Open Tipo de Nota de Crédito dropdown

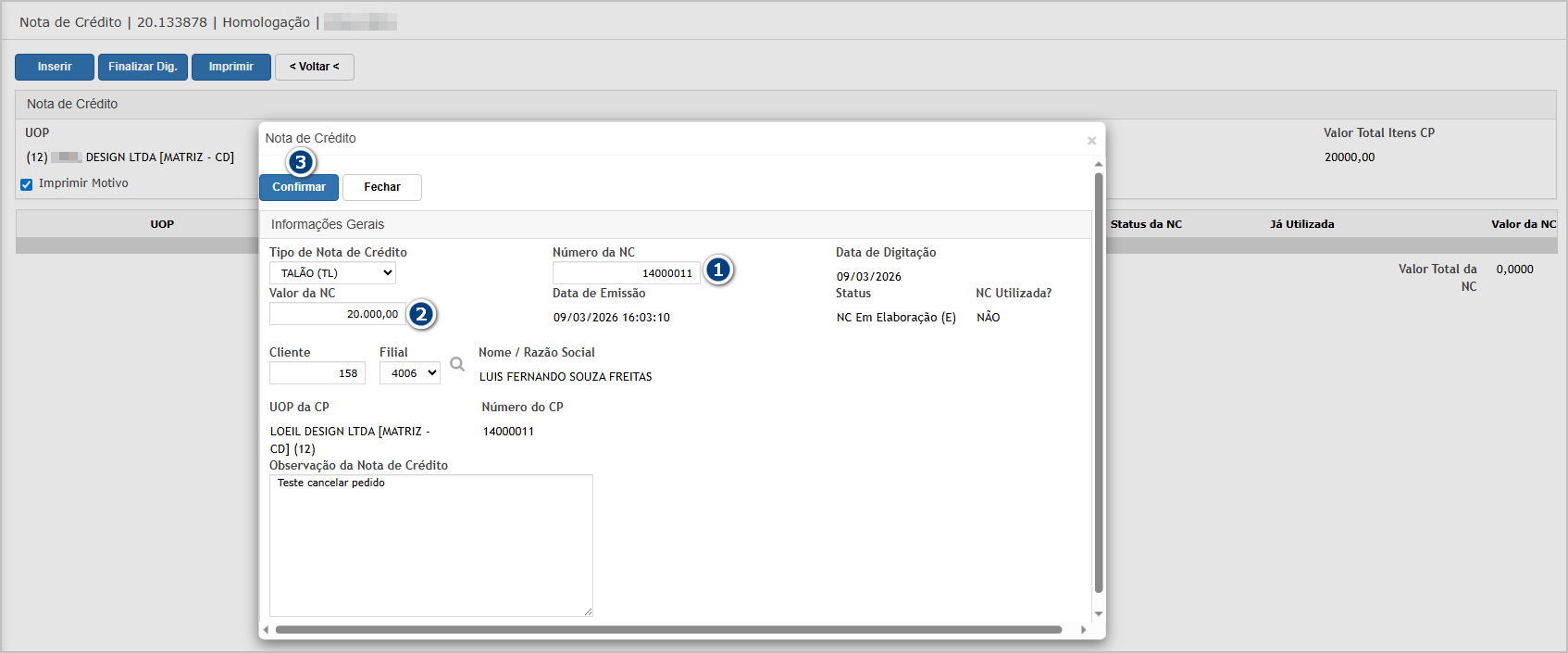pyautogui.click(x=333, y=273)
